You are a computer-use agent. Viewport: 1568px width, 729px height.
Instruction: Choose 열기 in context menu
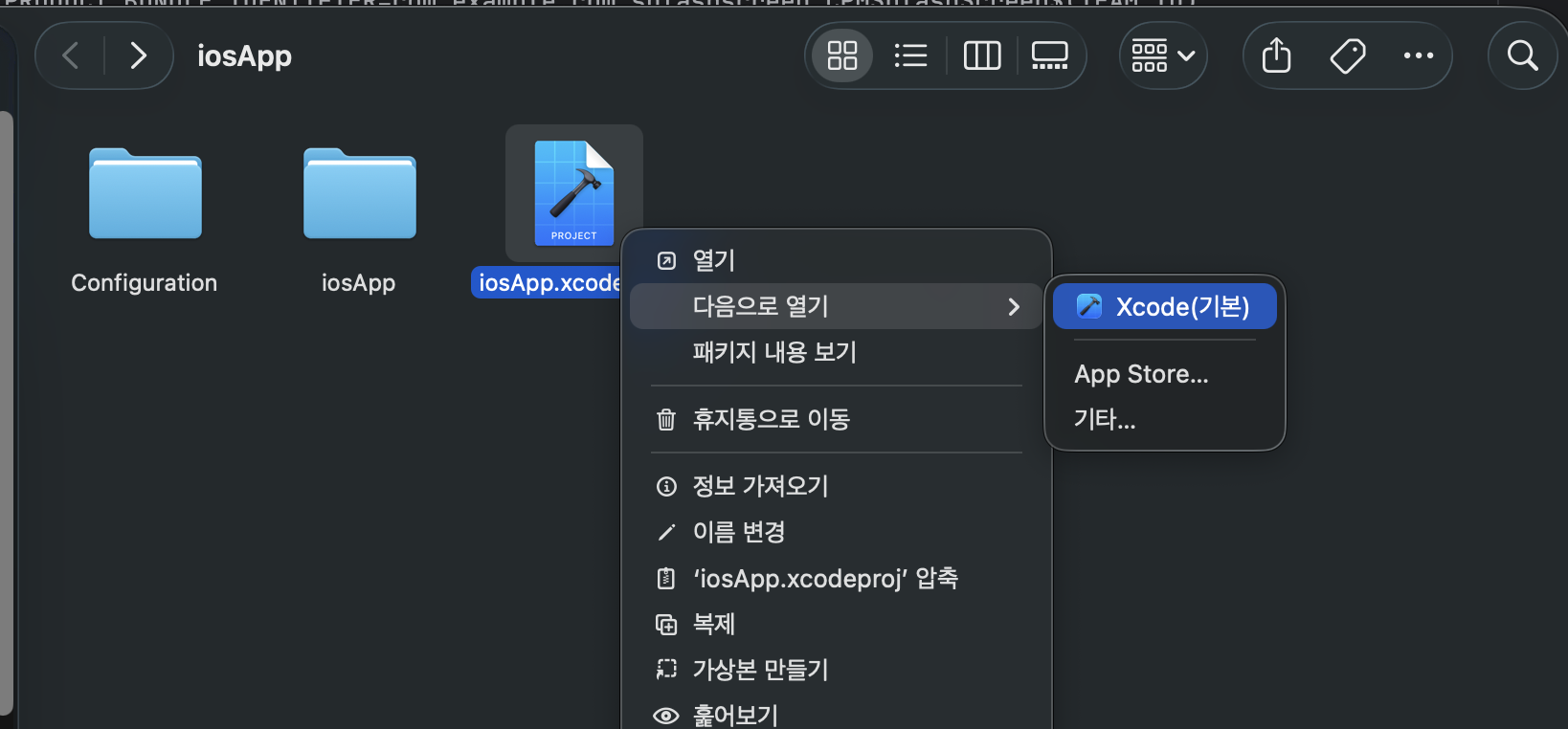pos(836,260)
